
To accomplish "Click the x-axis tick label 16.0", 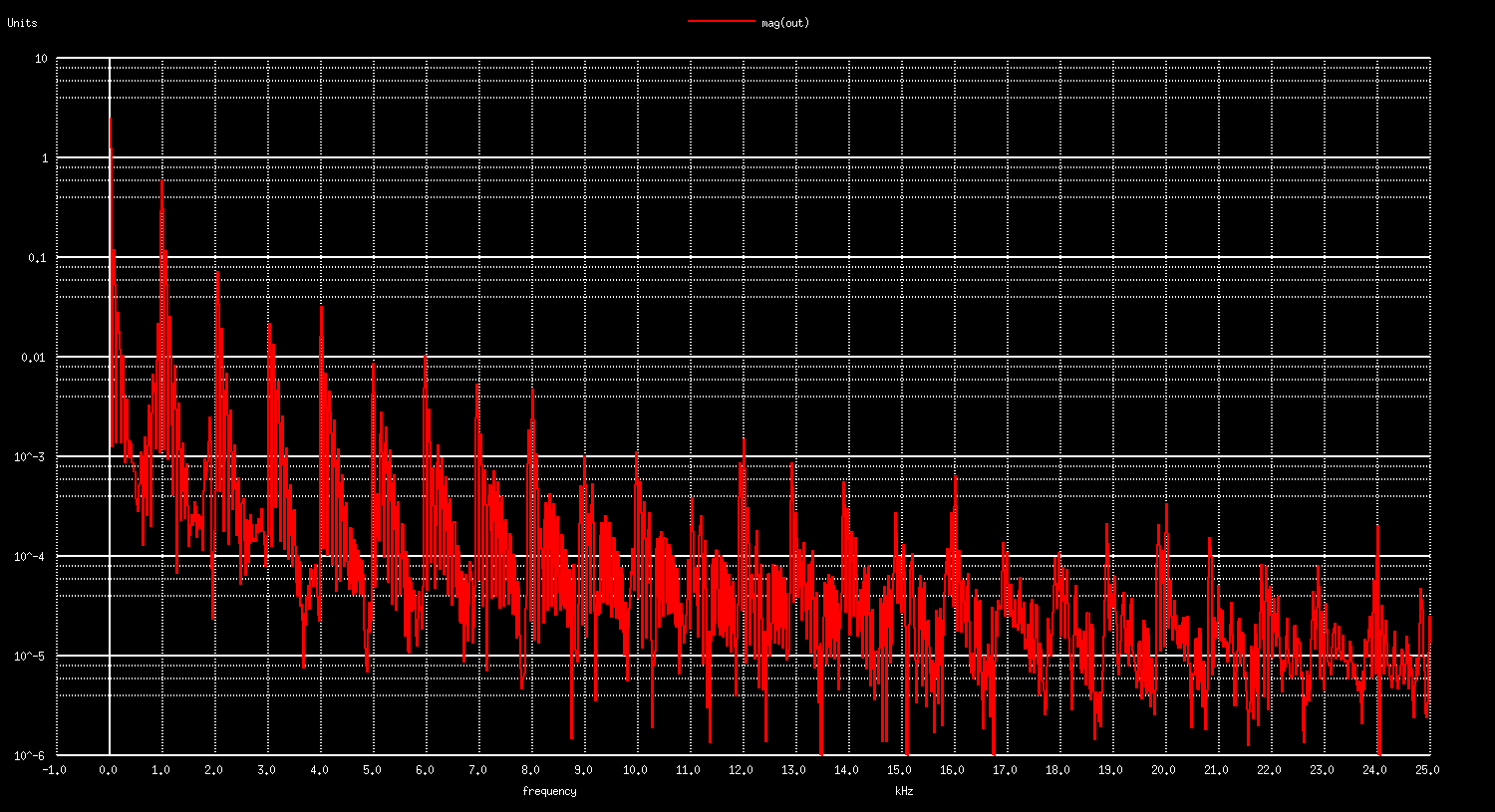I will 951,770.
